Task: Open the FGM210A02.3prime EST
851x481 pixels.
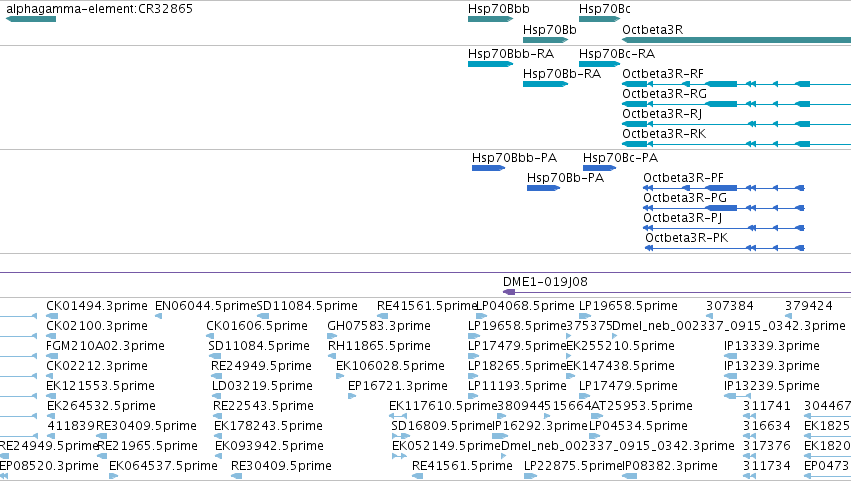Action: tap(52, 357)
